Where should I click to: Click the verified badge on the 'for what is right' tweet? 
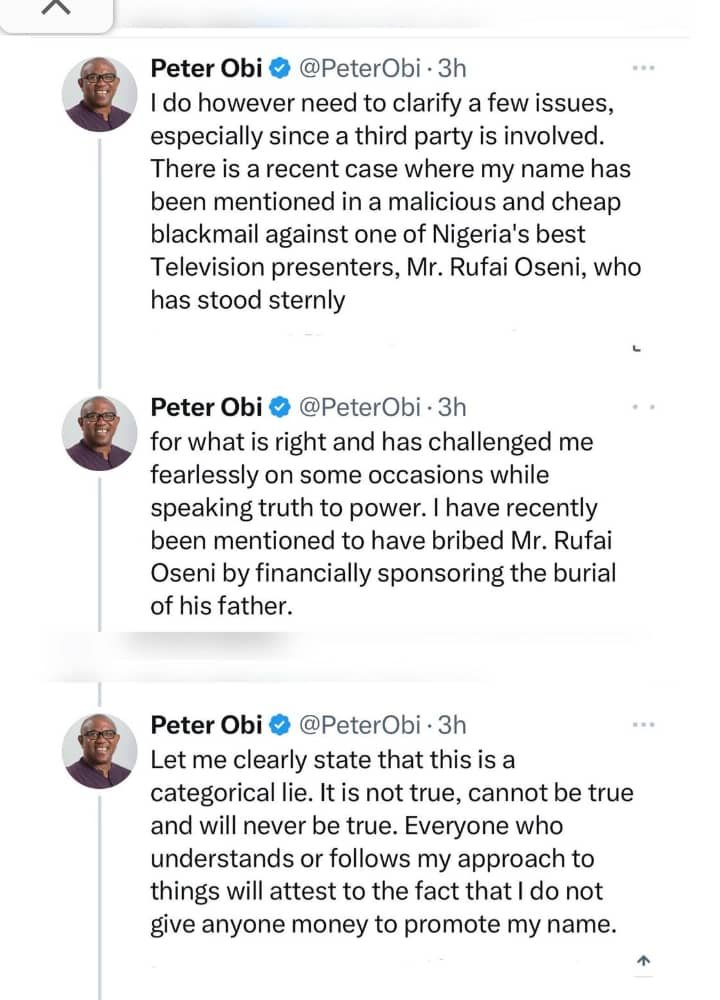[281, 407]
